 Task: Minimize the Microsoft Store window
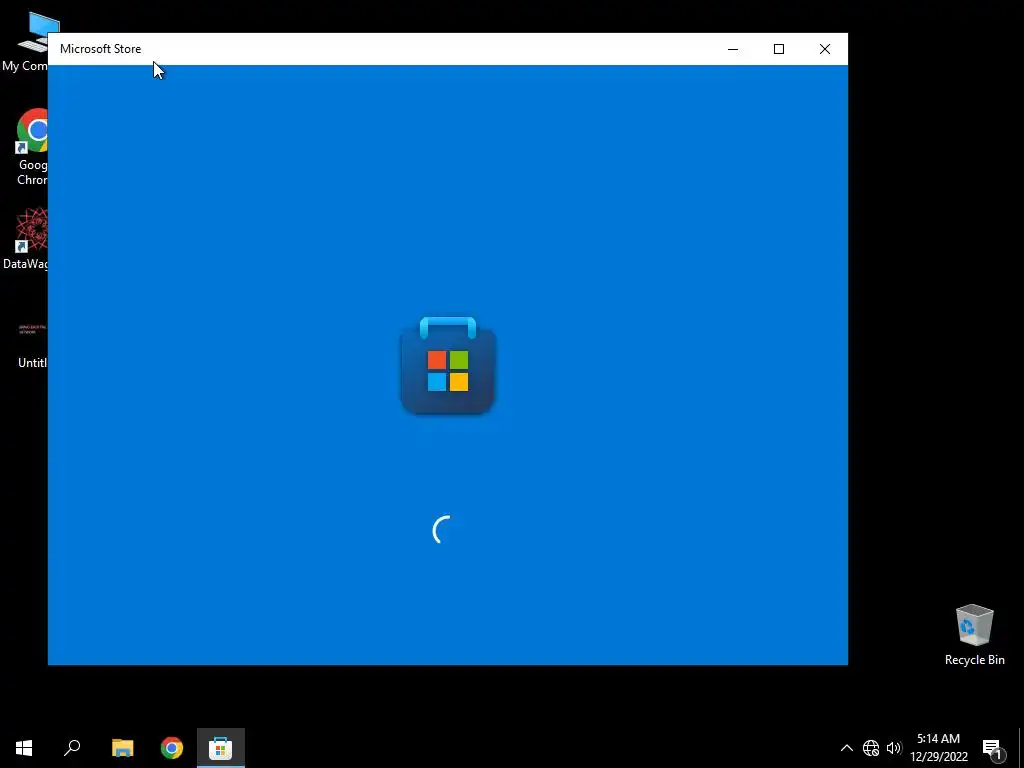733,49
